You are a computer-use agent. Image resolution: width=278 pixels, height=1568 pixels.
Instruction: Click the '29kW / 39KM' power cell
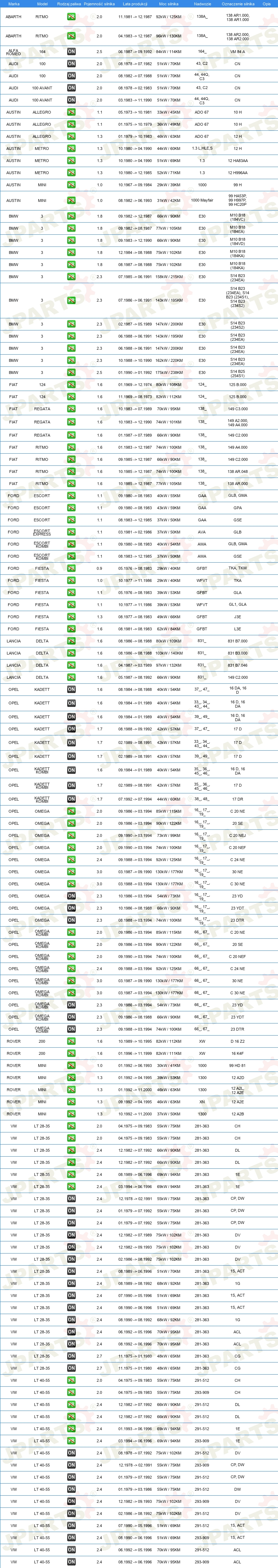(x=169, y=185)
